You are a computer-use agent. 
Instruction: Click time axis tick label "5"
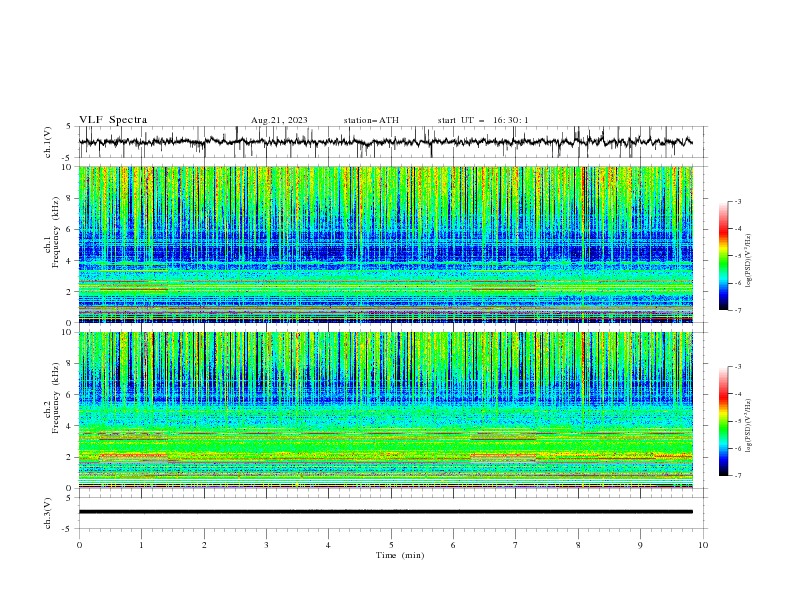click(x=391, y=545)
